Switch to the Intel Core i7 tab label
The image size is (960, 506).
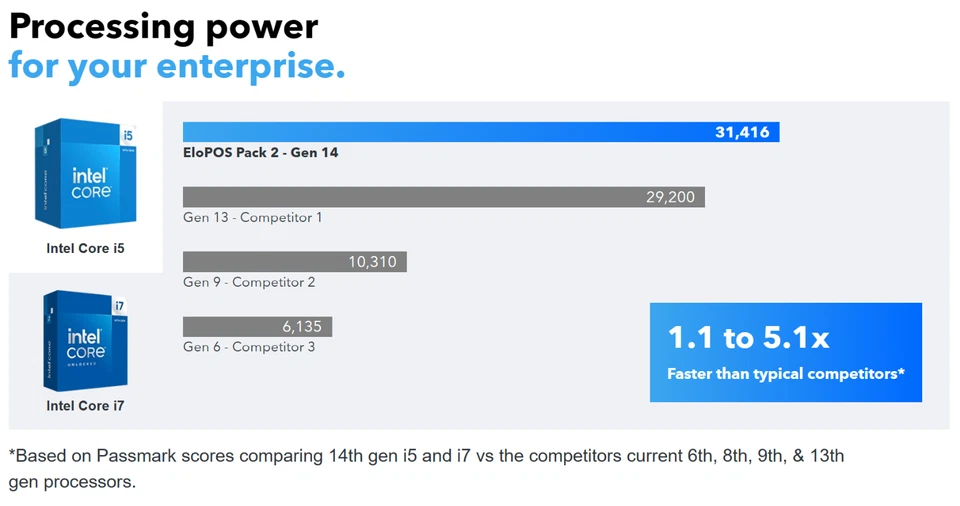click(x=86, y=406)
